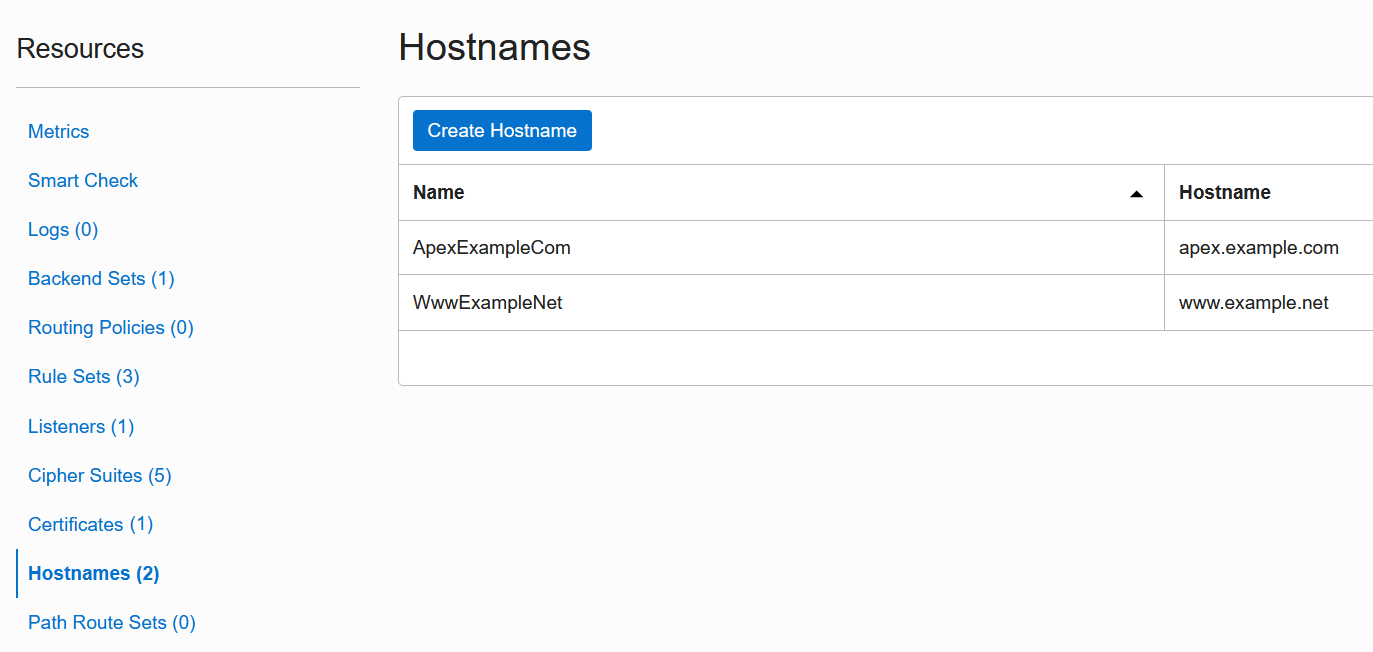Screen dimensions: 1373x652
Task: Open Routing Policies (0) section
Action: click(x=111, y=328)
